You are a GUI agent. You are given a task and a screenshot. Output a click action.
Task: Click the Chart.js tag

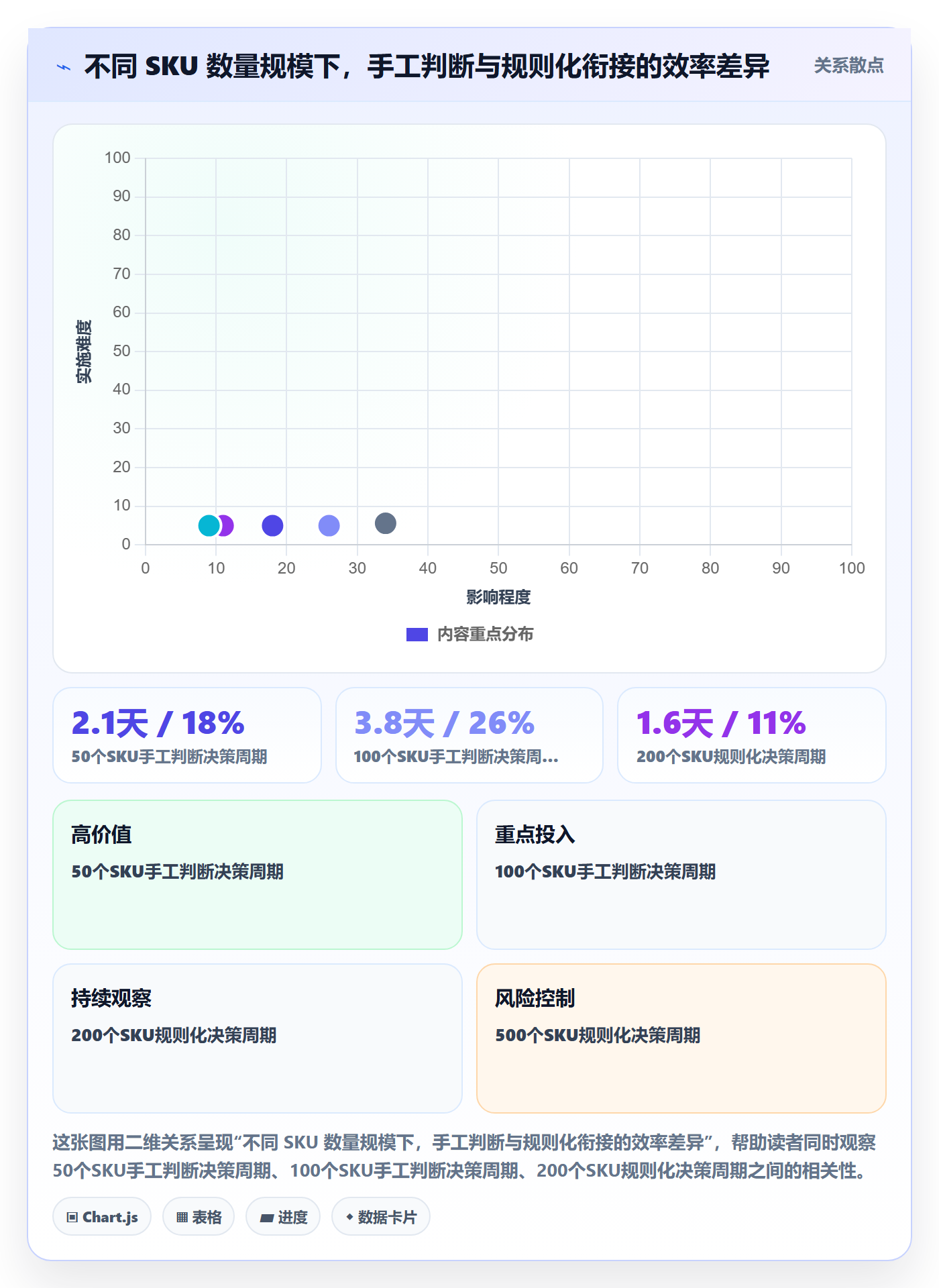point(102,1217)
